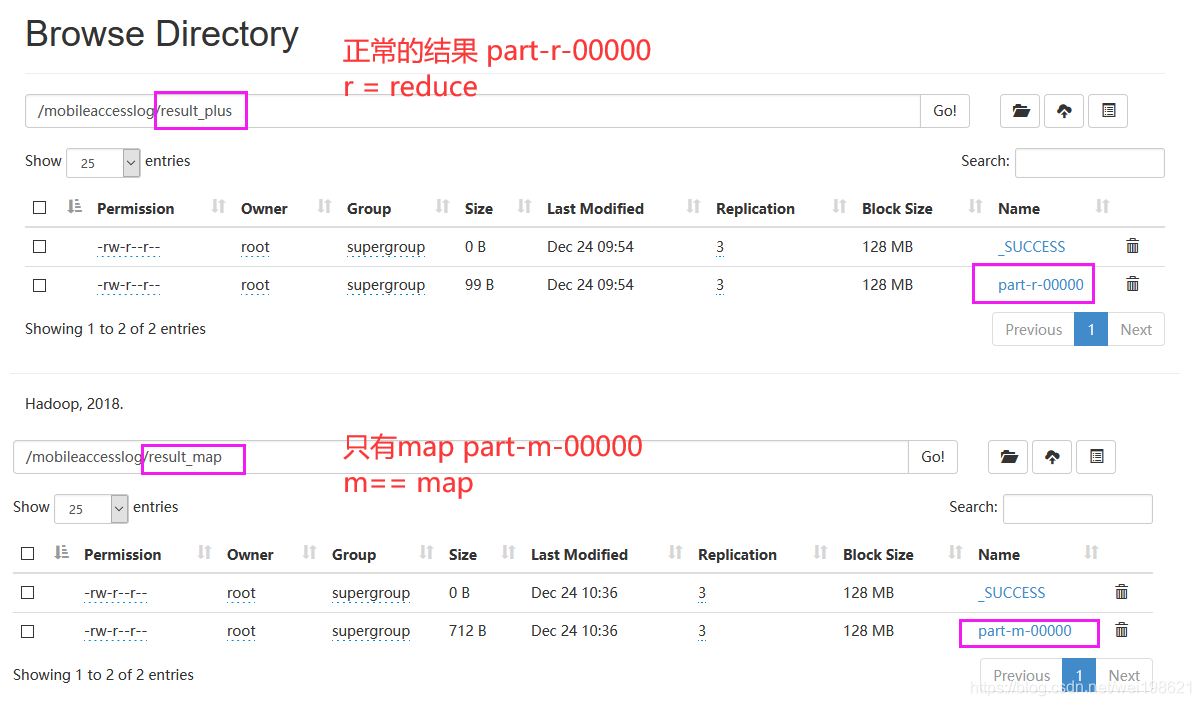Sort result_map table by Owner arrows
This screenshot has width=1201, height=706.
point(309,553)
